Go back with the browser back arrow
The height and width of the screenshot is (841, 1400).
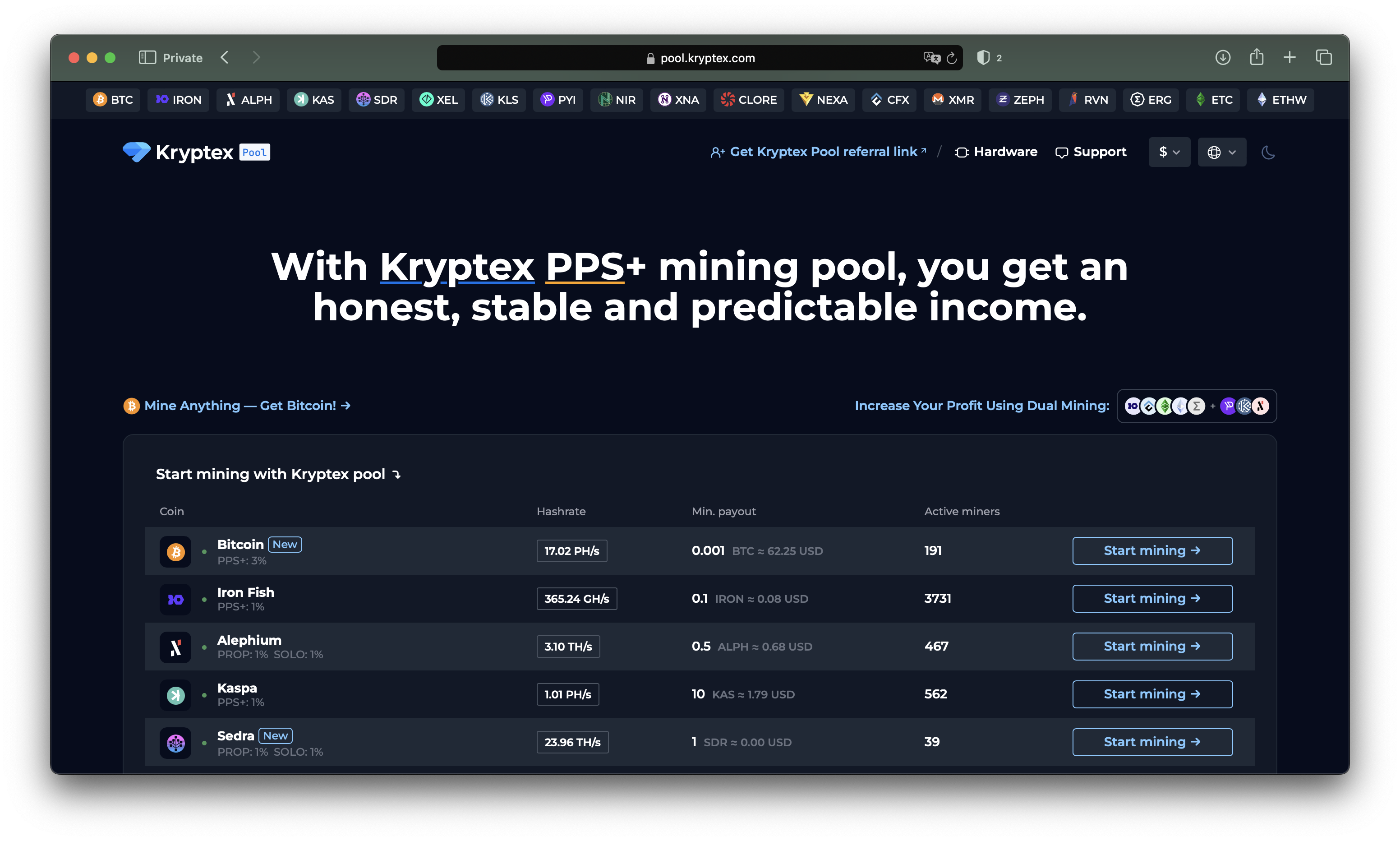[x=225, y=58]
